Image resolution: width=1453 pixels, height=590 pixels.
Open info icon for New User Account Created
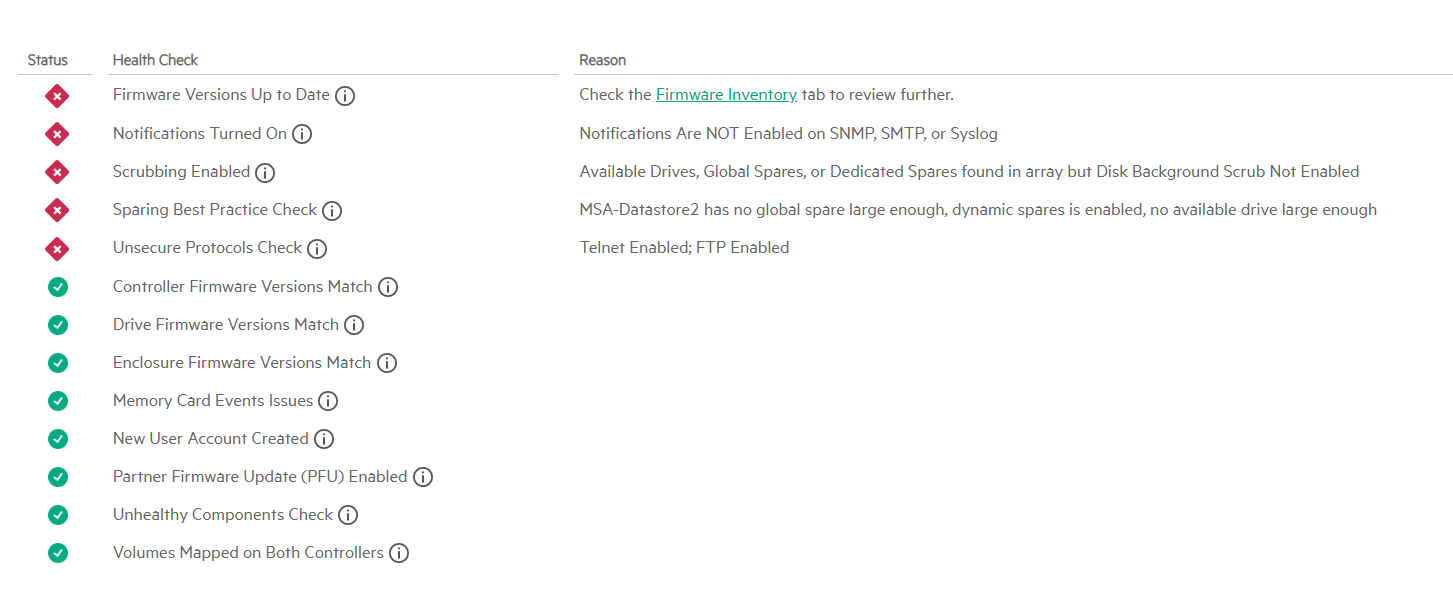point(324,439)
